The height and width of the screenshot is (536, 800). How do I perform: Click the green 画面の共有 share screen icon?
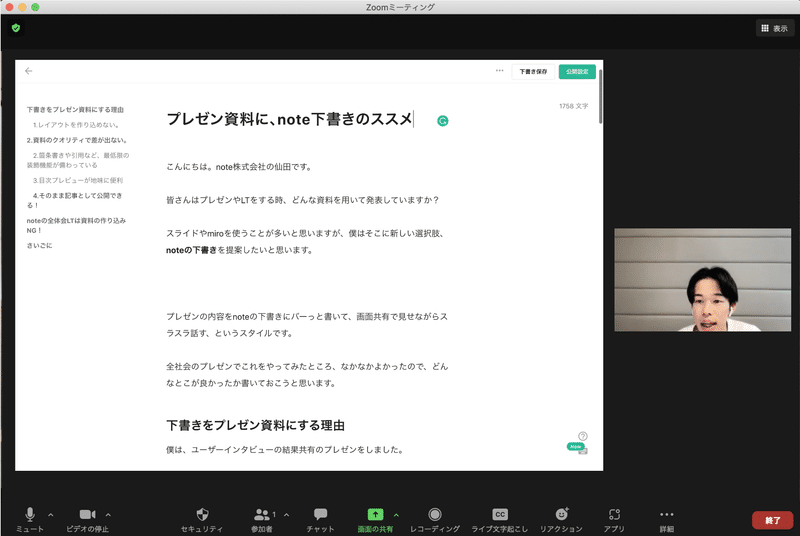pyautogui.click(x=375, y=514)
